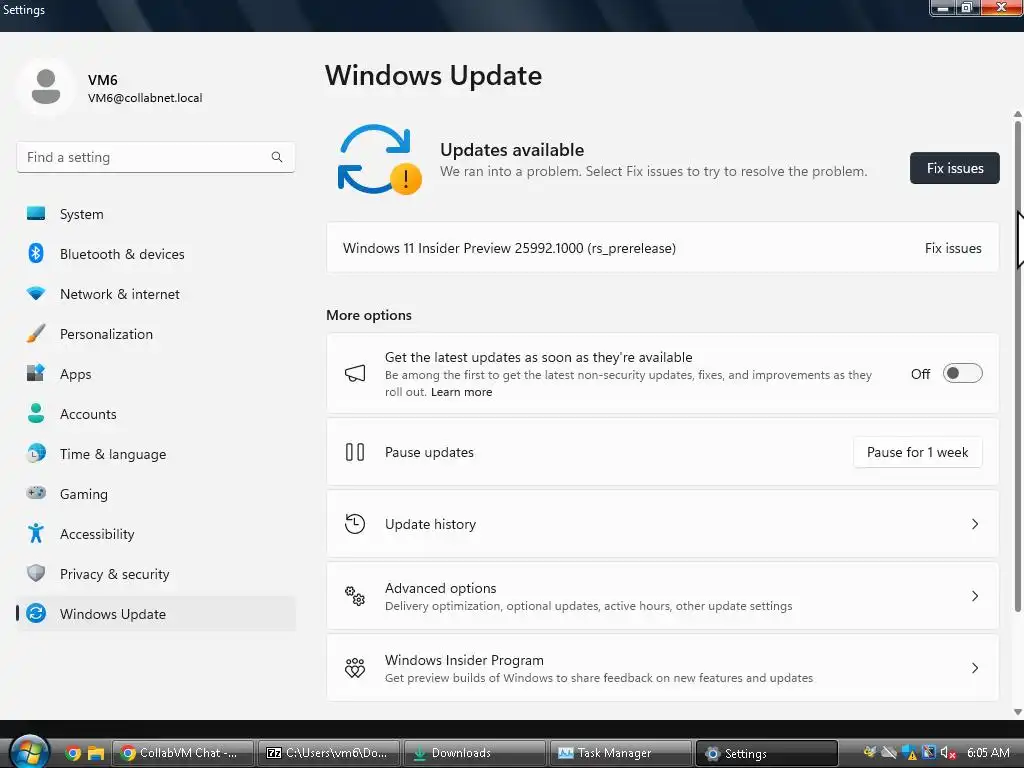
Task: Focus the Find a setting field
Action: 155,157
